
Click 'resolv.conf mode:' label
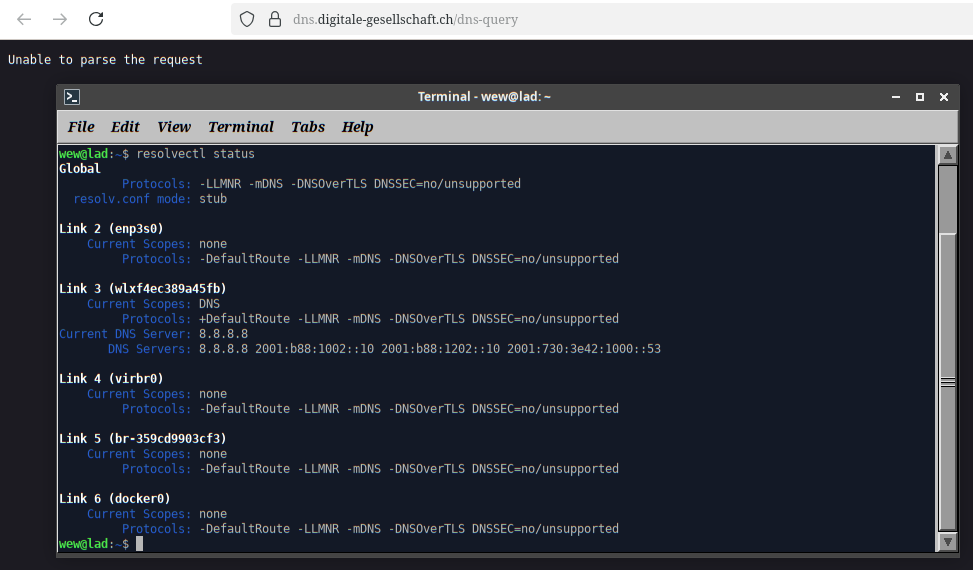pos(132,198)
